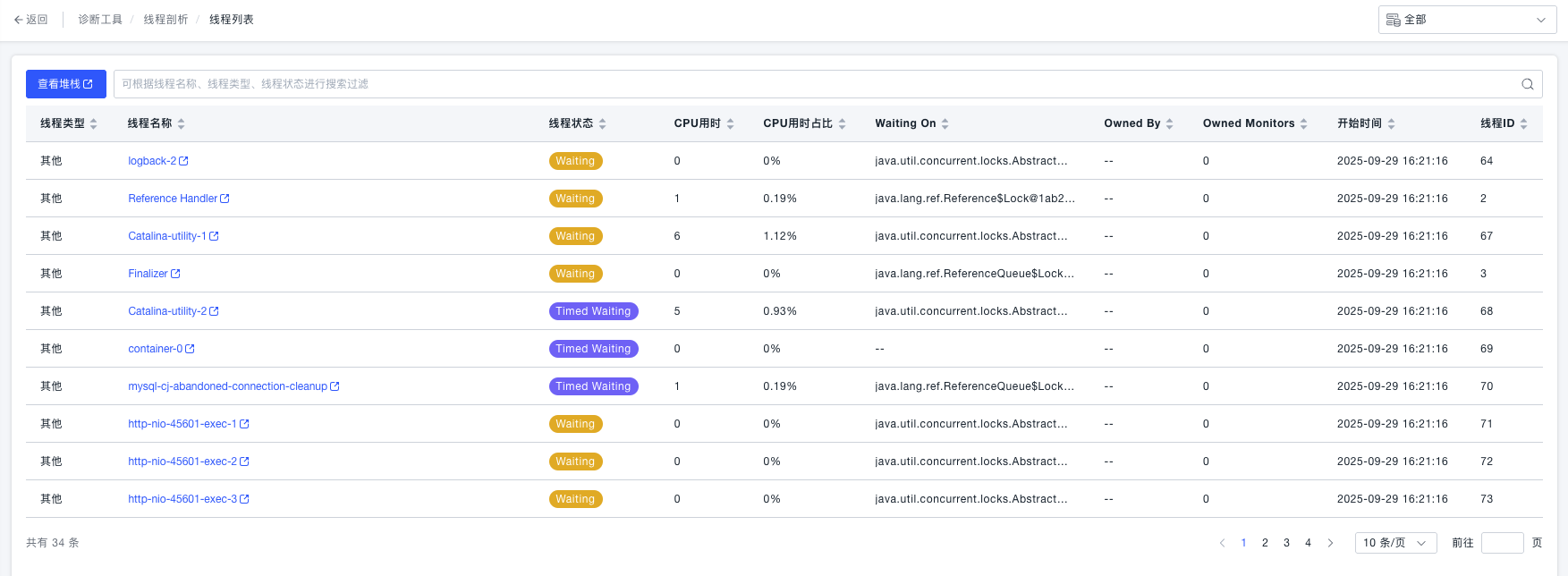The height and width of the screenshot is (576, 1568).
Task: Sort table by CPU用时 column arrows
Action: pyautogui.click(x=731, y=123)
